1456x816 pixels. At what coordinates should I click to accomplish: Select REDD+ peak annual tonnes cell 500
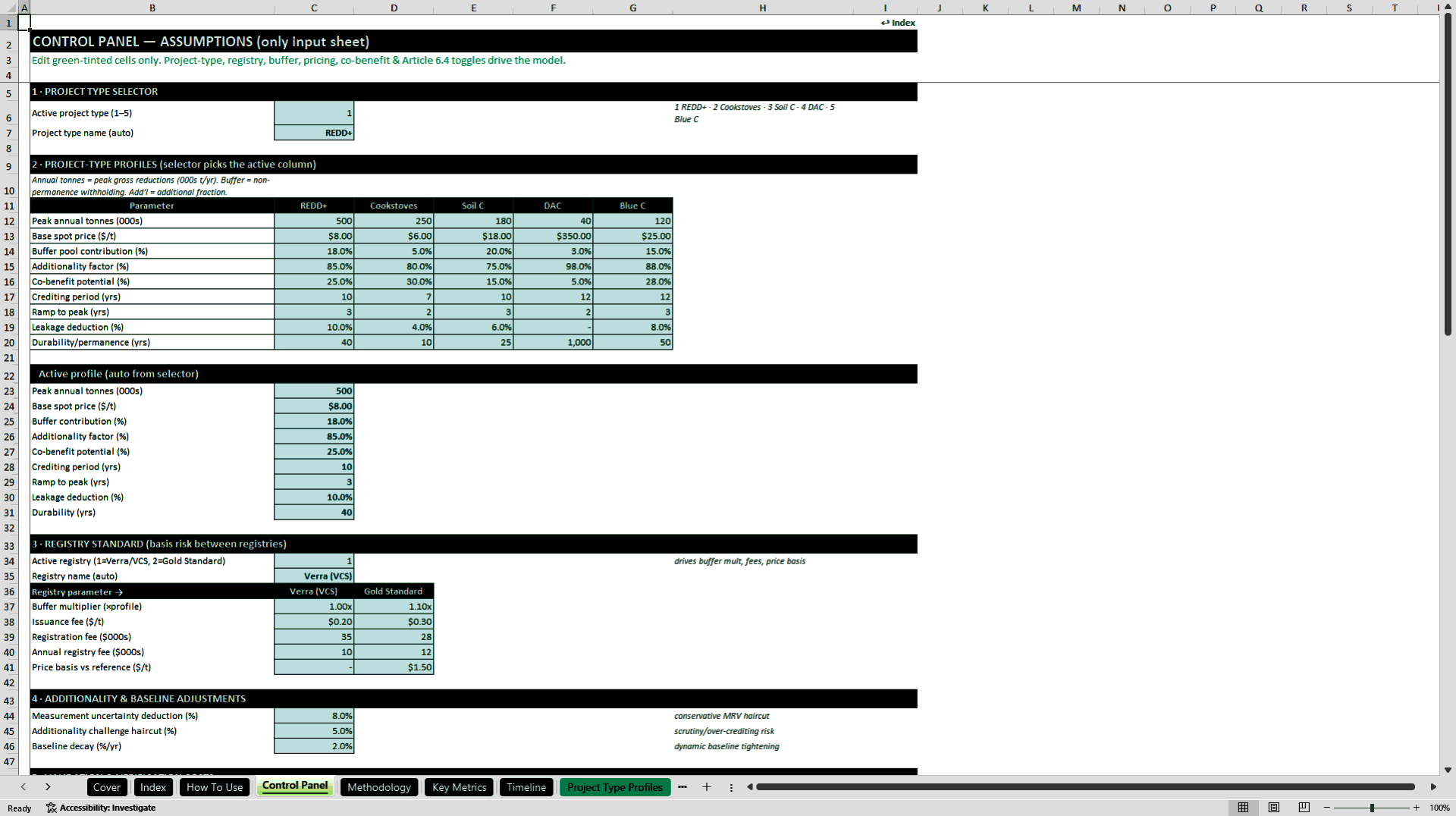[314, 221]
